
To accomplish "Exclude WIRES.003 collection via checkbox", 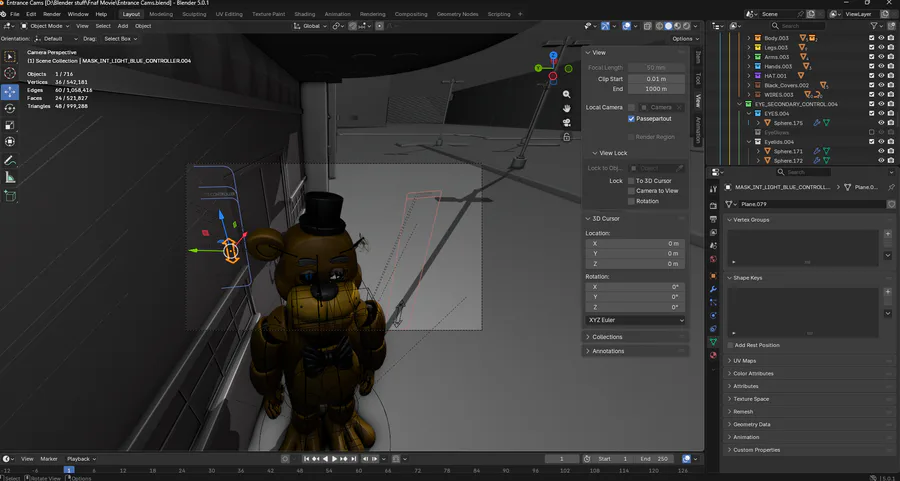I will (872, 95).
